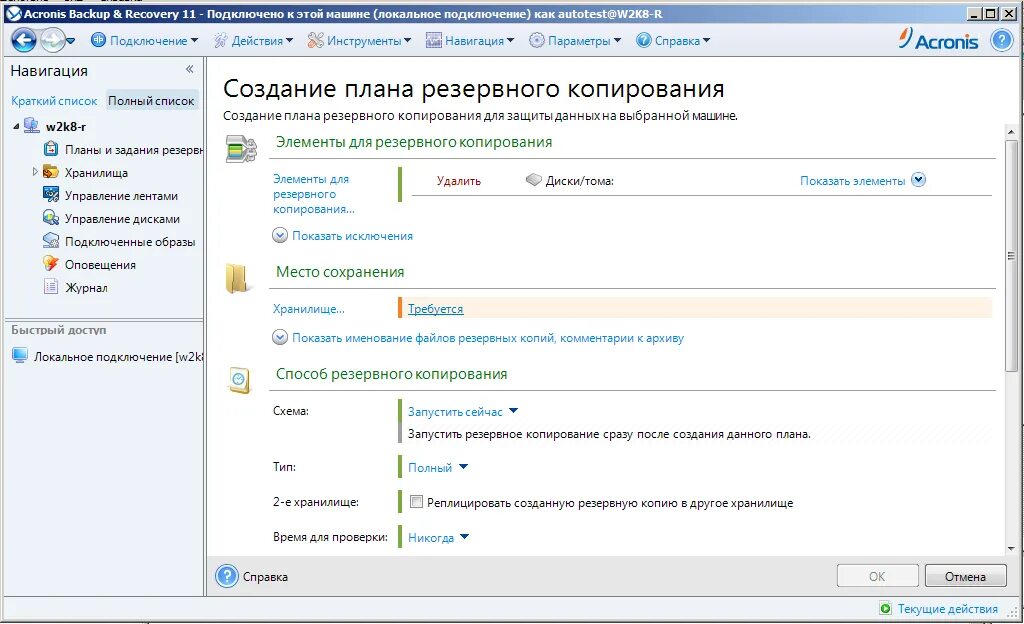Expand the Хранилища tree node
The height and width of the screenshot is (624, 1024).
(x=35, y=172)
